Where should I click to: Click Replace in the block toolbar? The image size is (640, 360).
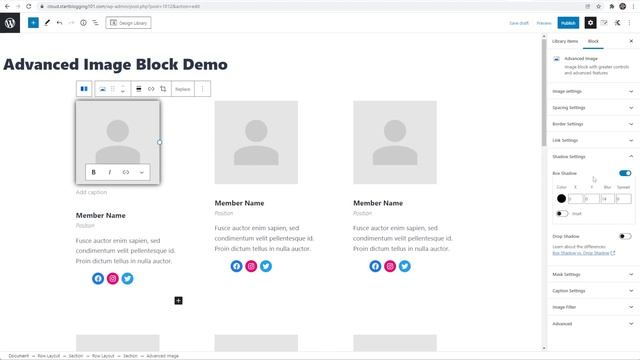pos(182,89)
